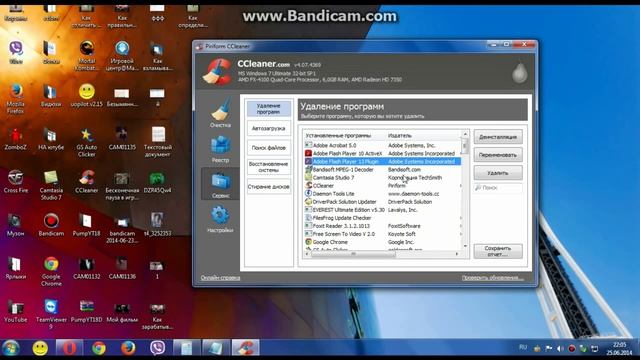
Task: Open Viber from the taskbar
Action: tap(157, 348)
